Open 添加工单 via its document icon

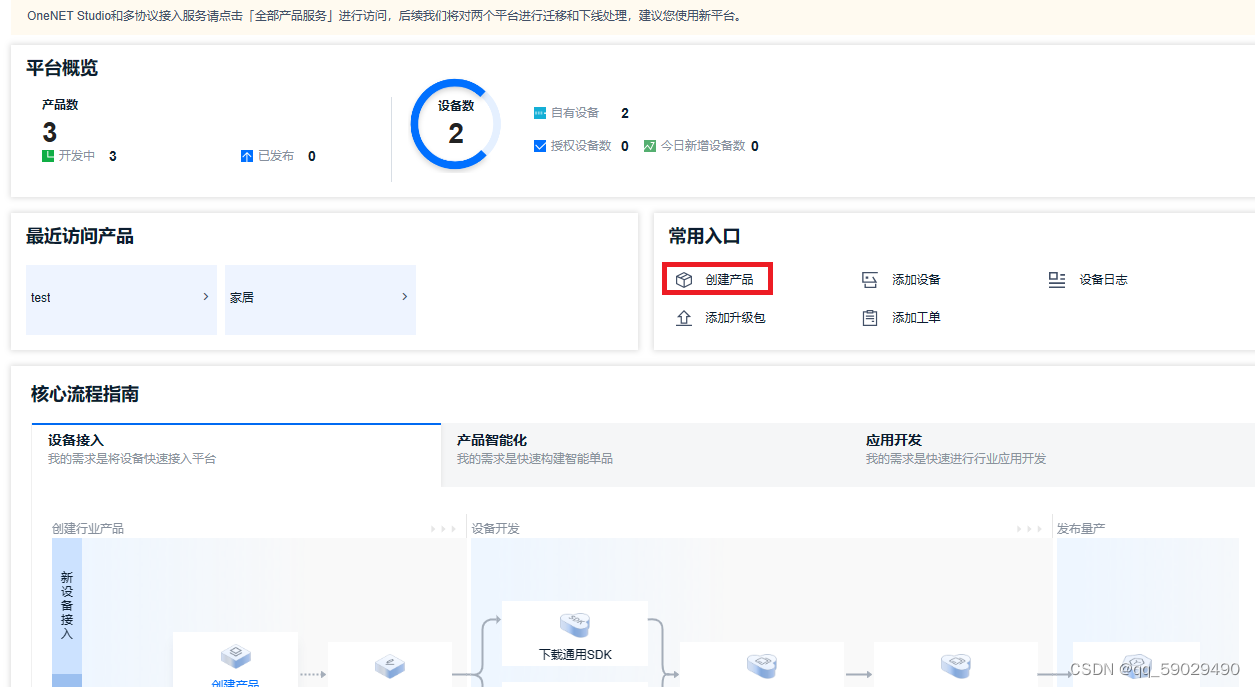(x=870, y=318)
